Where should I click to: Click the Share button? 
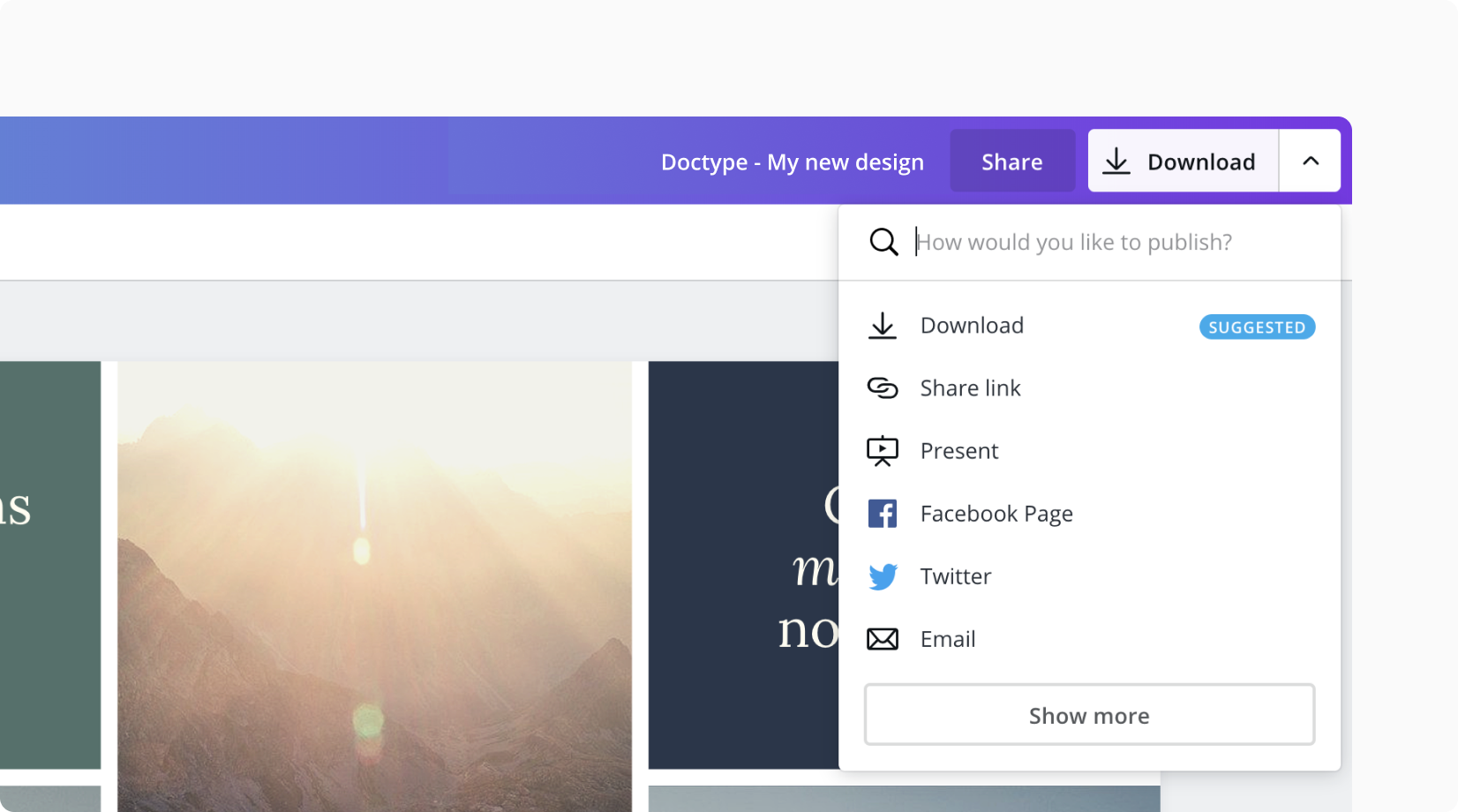click(1012, 161)
